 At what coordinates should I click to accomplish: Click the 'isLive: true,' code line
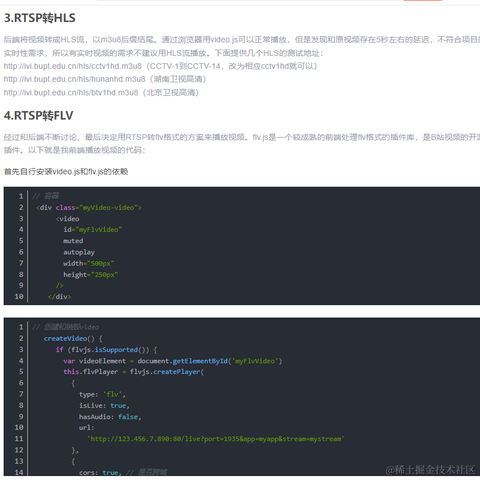point(104,406)
